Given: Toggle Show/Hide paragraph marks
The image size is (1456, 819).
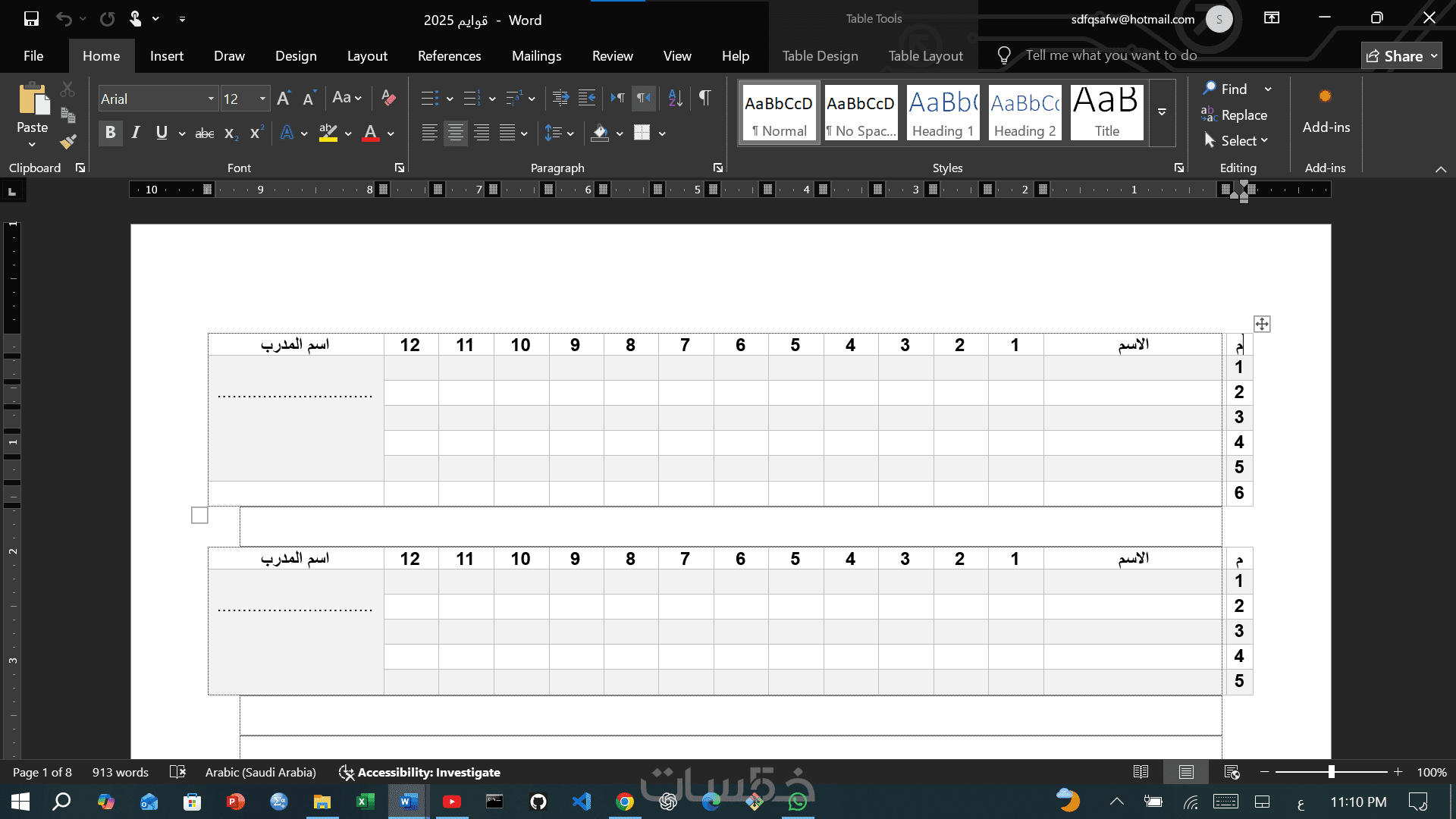Looking at the screenshot, I should click(x=704, y=98).
